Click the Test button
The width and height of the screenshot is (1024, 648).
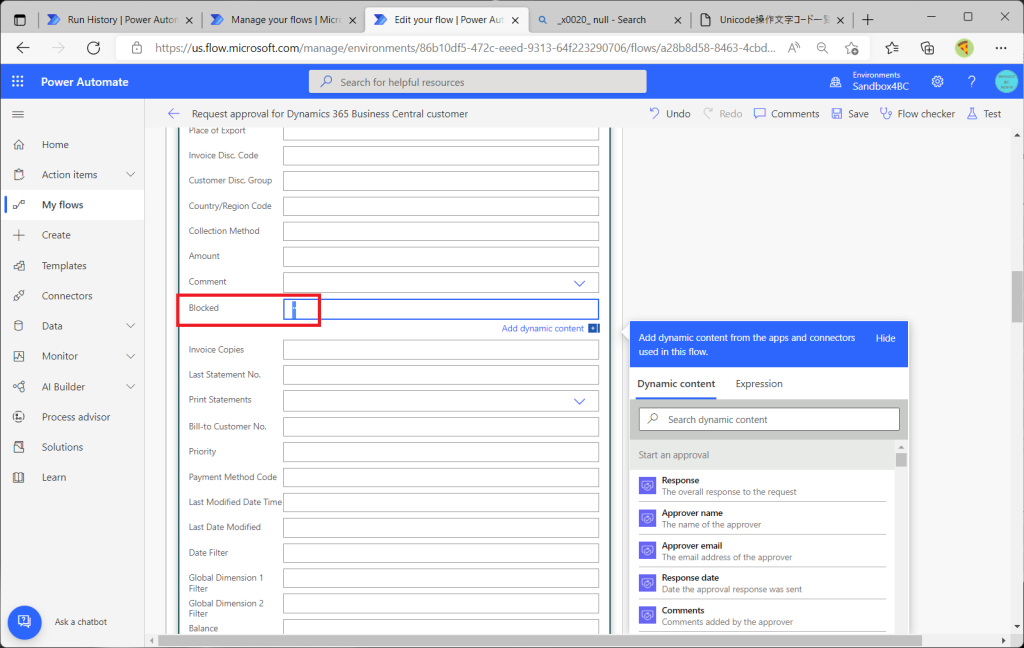(984, 114)
